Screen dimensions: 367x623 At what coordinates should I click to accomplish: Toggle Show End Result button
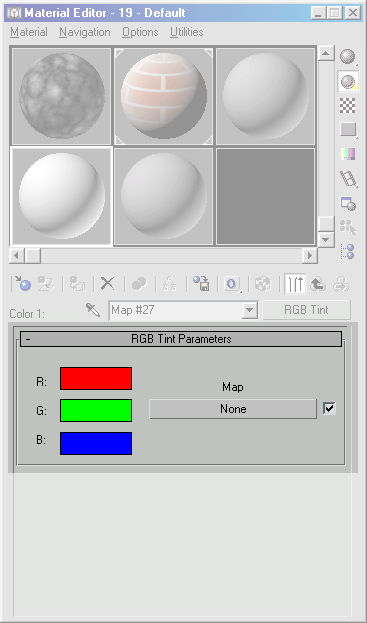click(295, 284)
